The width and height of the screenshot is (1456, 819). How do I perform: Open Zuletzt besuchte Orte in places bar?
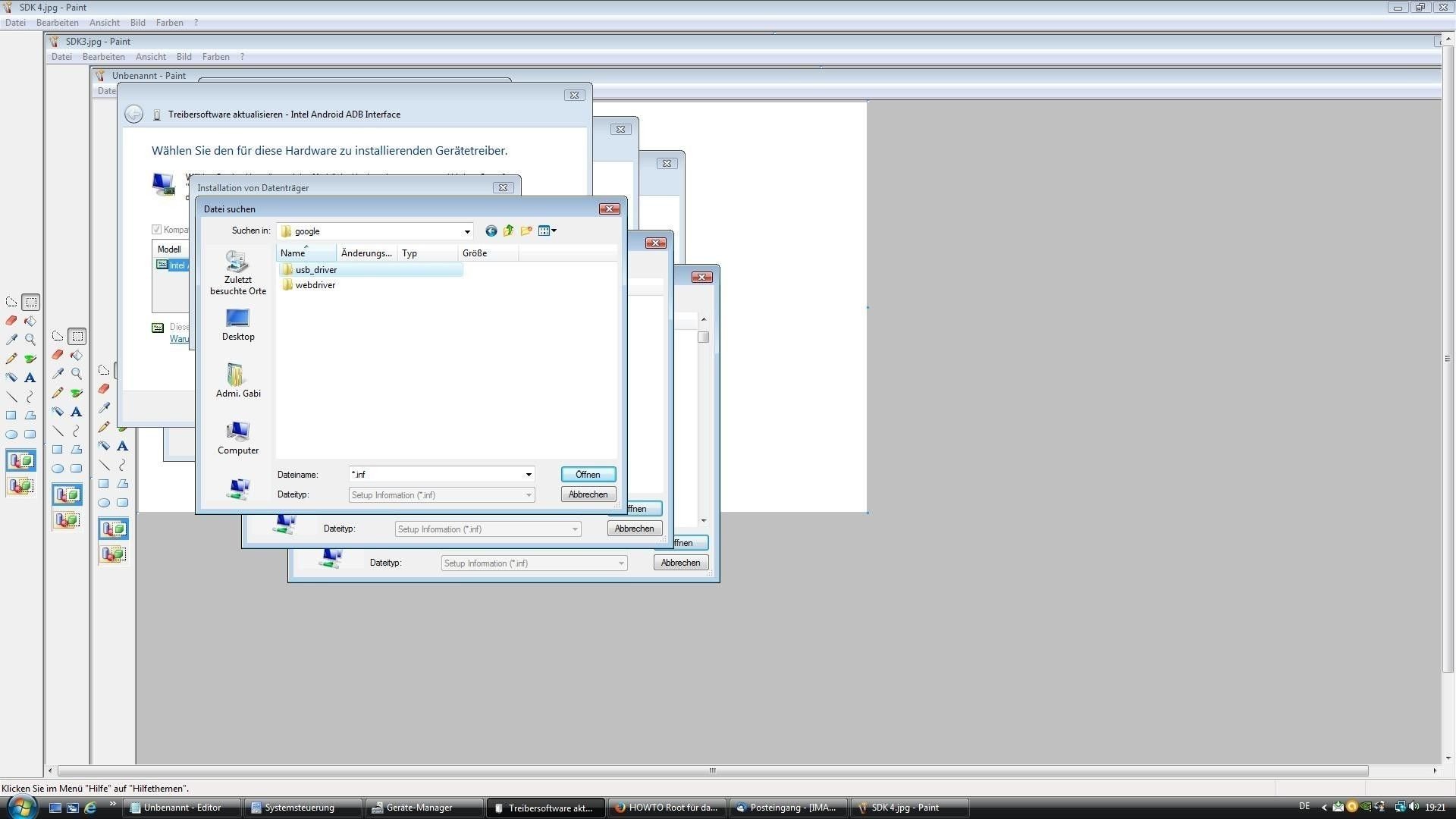pyautogui.click(x=238, y=273)
